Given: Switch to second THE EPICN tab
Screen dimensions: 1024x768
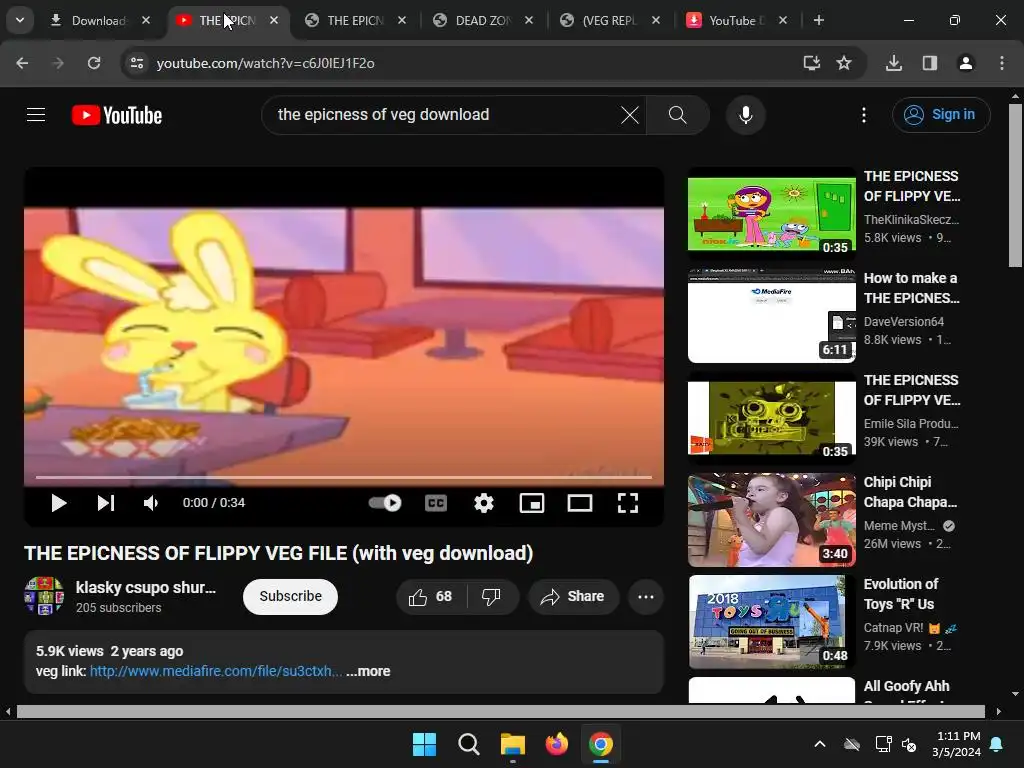Looking at the screenshot, I should point(357,20).
